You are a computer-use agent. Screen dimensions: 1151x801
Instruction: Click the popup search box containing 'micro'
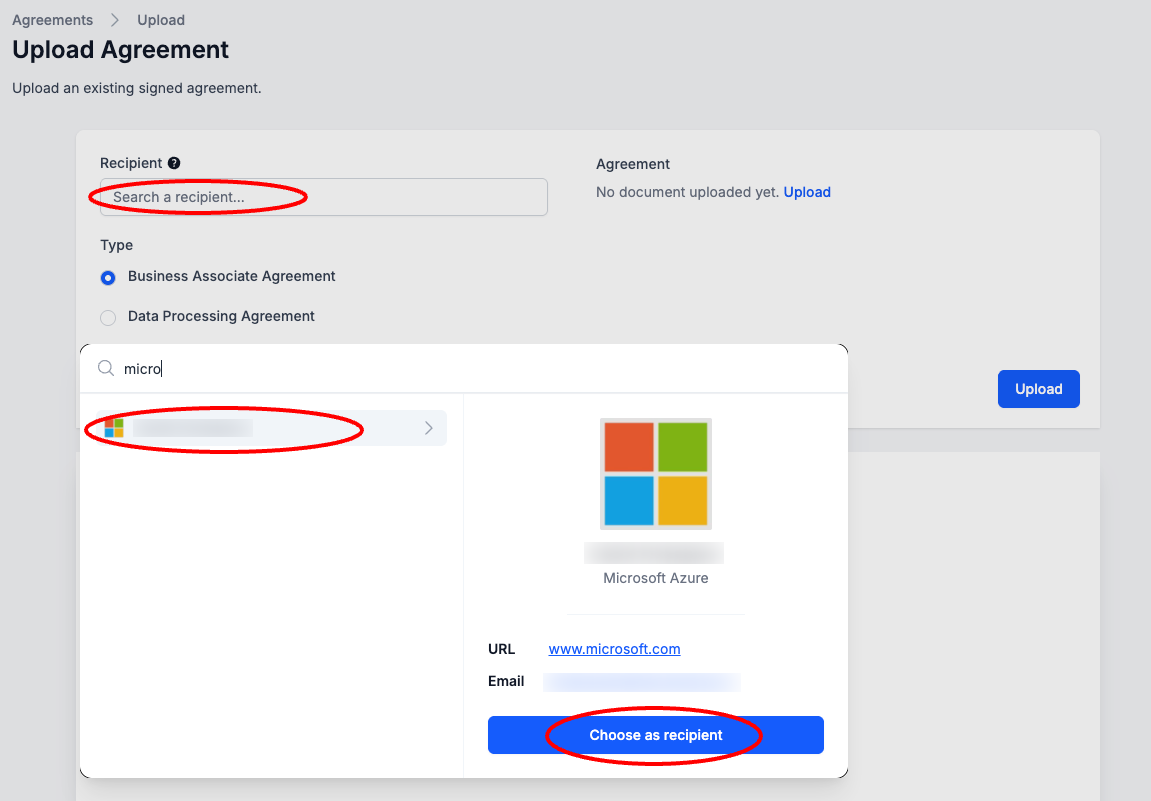point(464,369)
